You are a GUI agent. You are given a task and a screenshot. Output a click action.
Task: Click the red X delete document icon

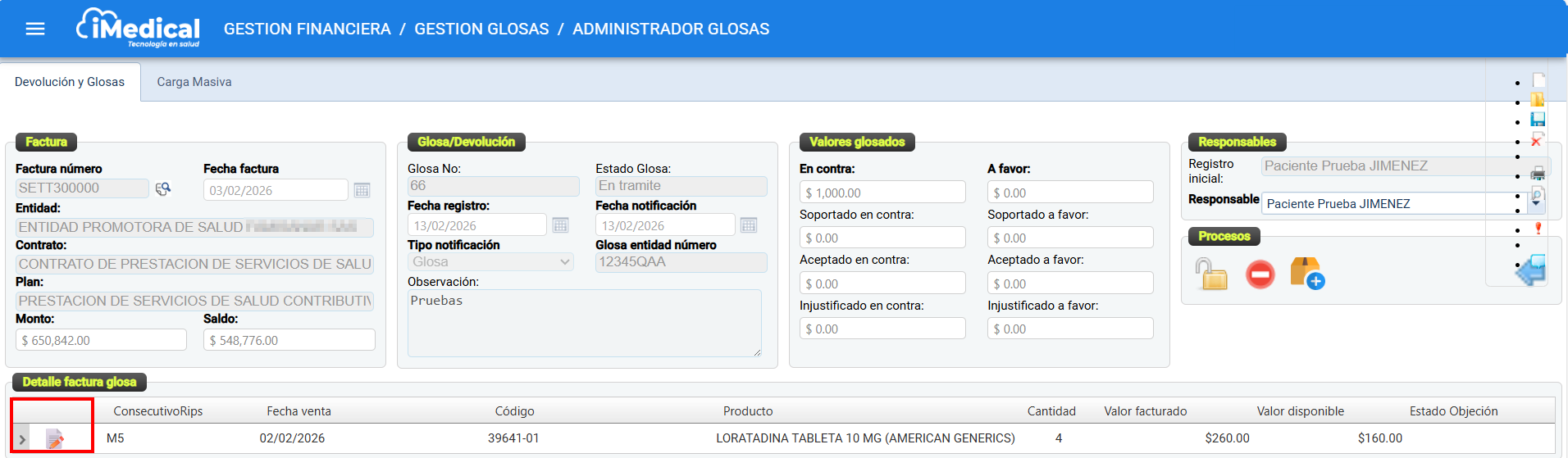click(1538, 140)
